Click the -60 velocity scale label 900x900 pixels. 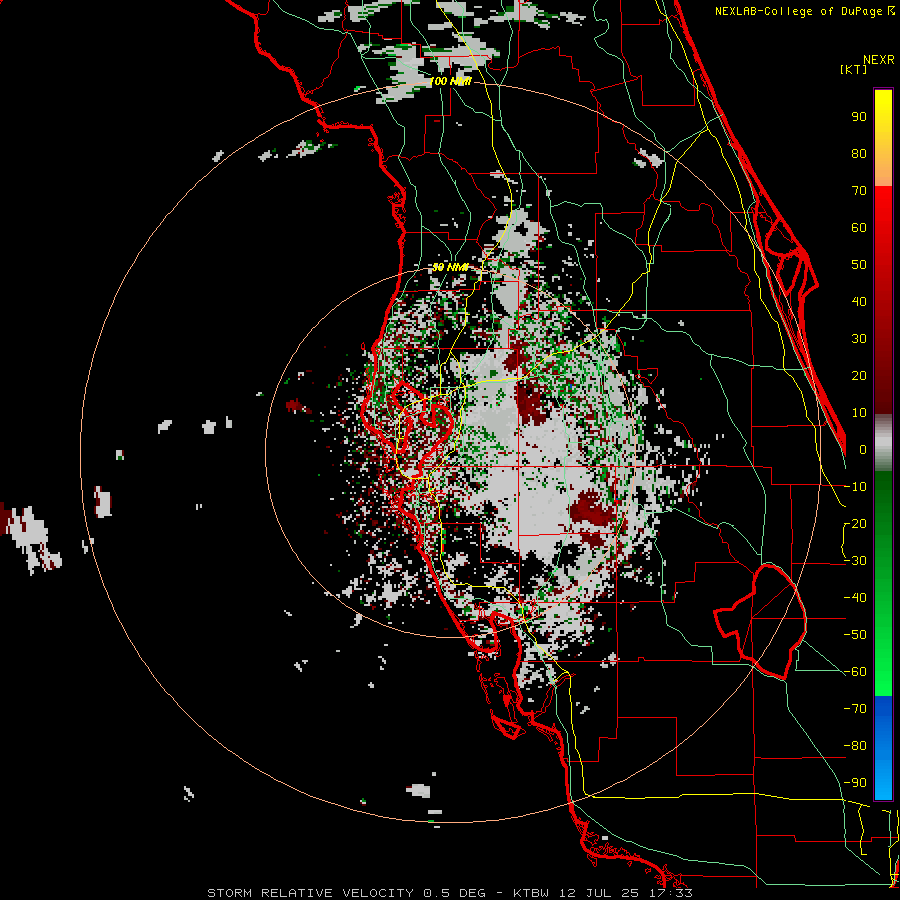(x=855, y=672)
